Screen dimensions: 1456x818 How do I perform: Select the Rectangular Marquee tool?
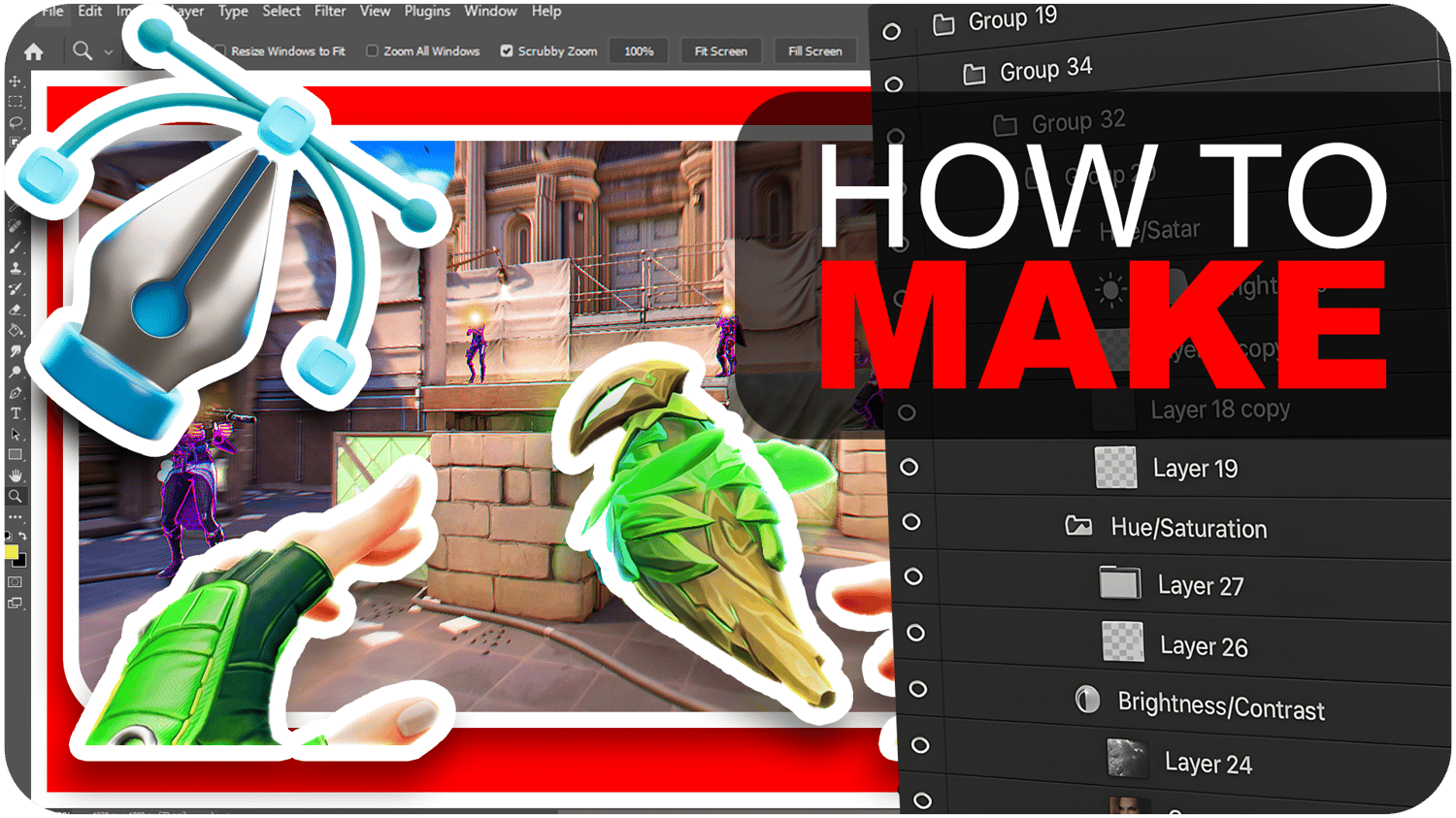(16, 102)
